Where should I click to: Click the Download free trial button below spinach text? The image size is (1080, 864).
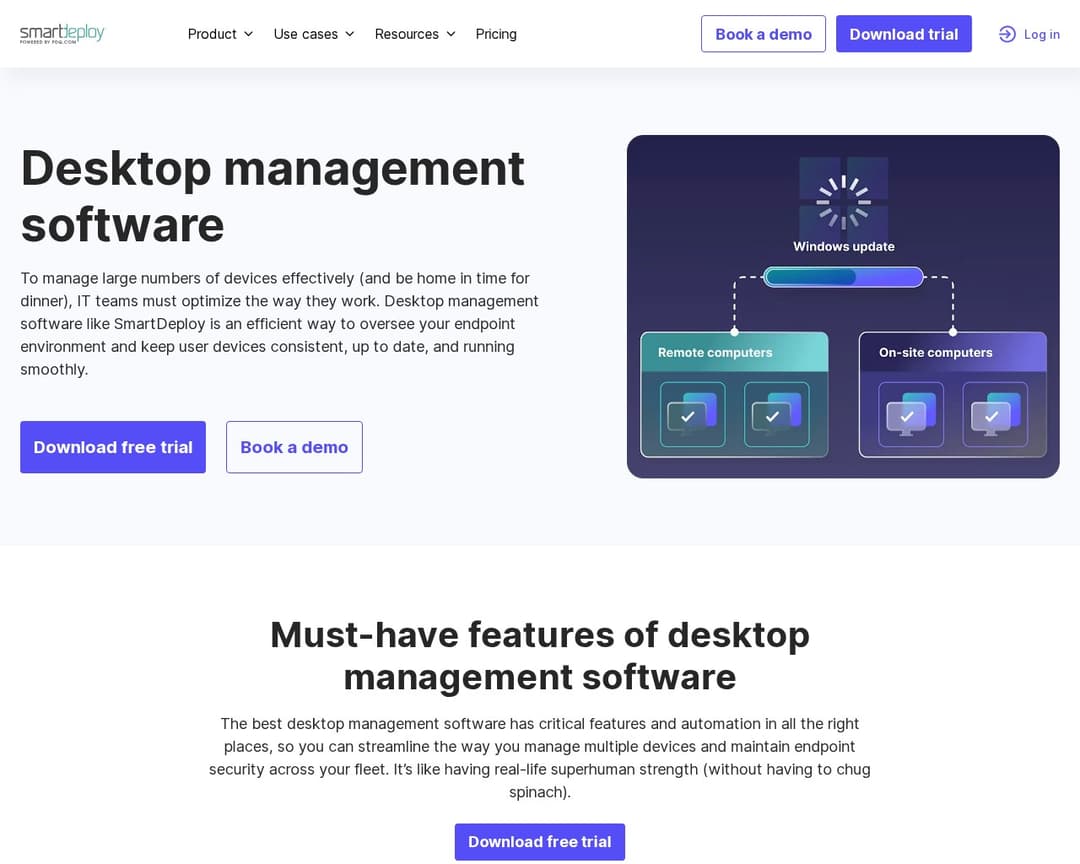coord(539,841)
